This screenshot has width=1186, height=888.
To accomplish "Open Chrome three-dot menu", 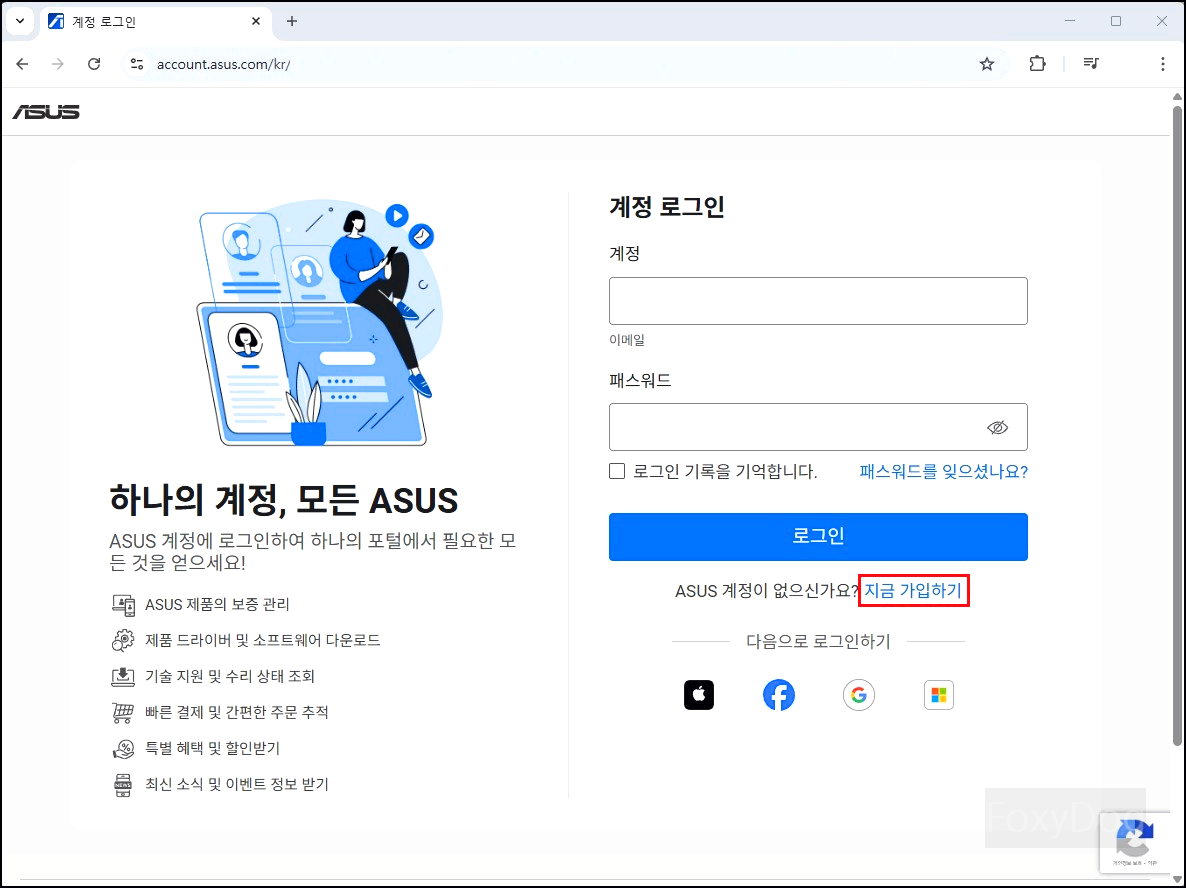I will coord(1163,64).
